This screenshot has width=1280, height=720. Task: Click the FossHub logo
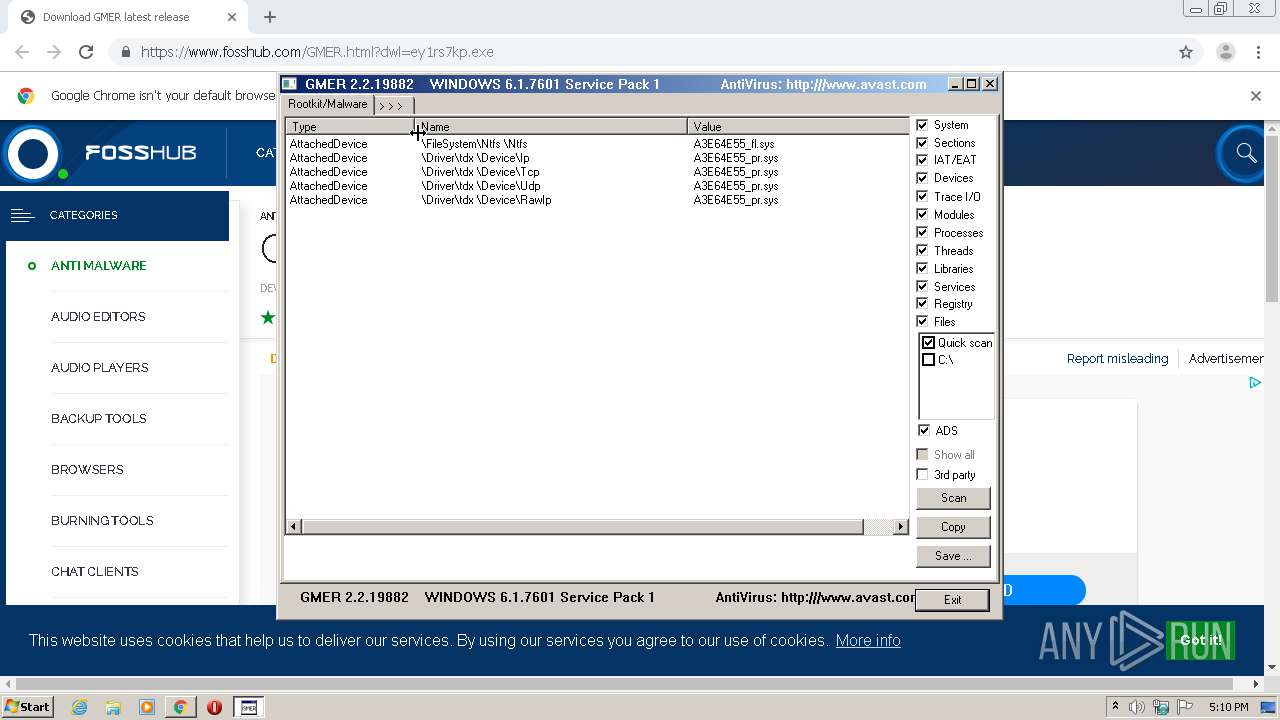(100, 153)
